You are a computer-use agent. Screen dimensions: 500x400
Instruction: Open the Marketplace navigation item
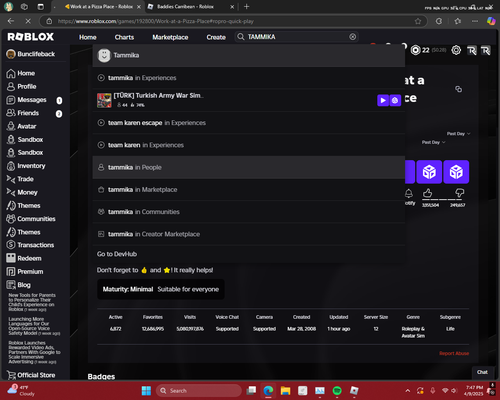(170, 37)
